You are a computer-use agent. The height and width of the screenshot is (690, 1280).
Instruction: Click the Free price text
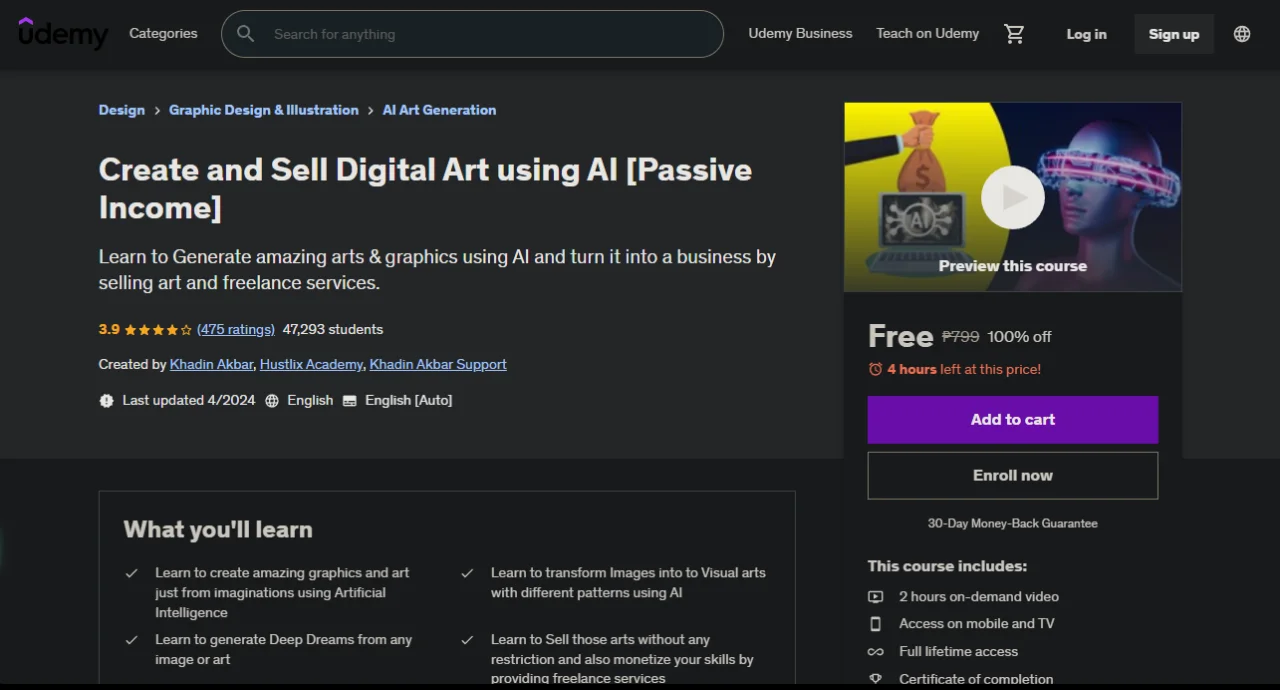click(x=900, y=336)
